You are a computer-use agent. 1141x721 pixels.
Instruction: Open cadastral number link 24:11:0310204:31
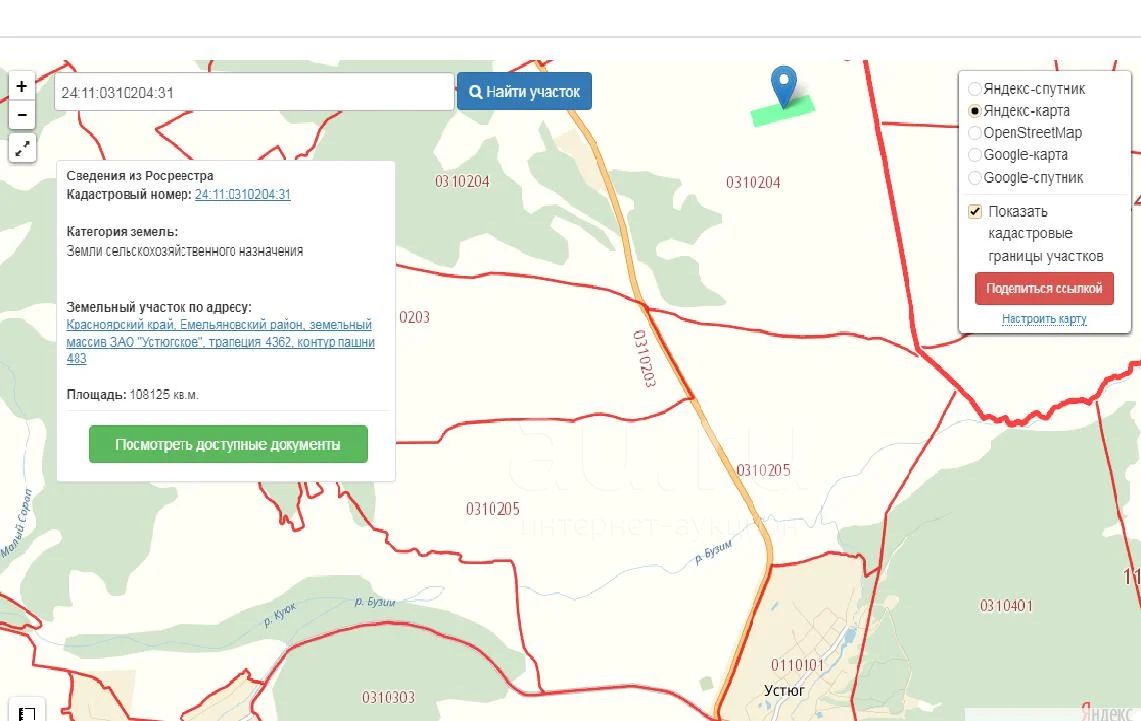point(242,194)
